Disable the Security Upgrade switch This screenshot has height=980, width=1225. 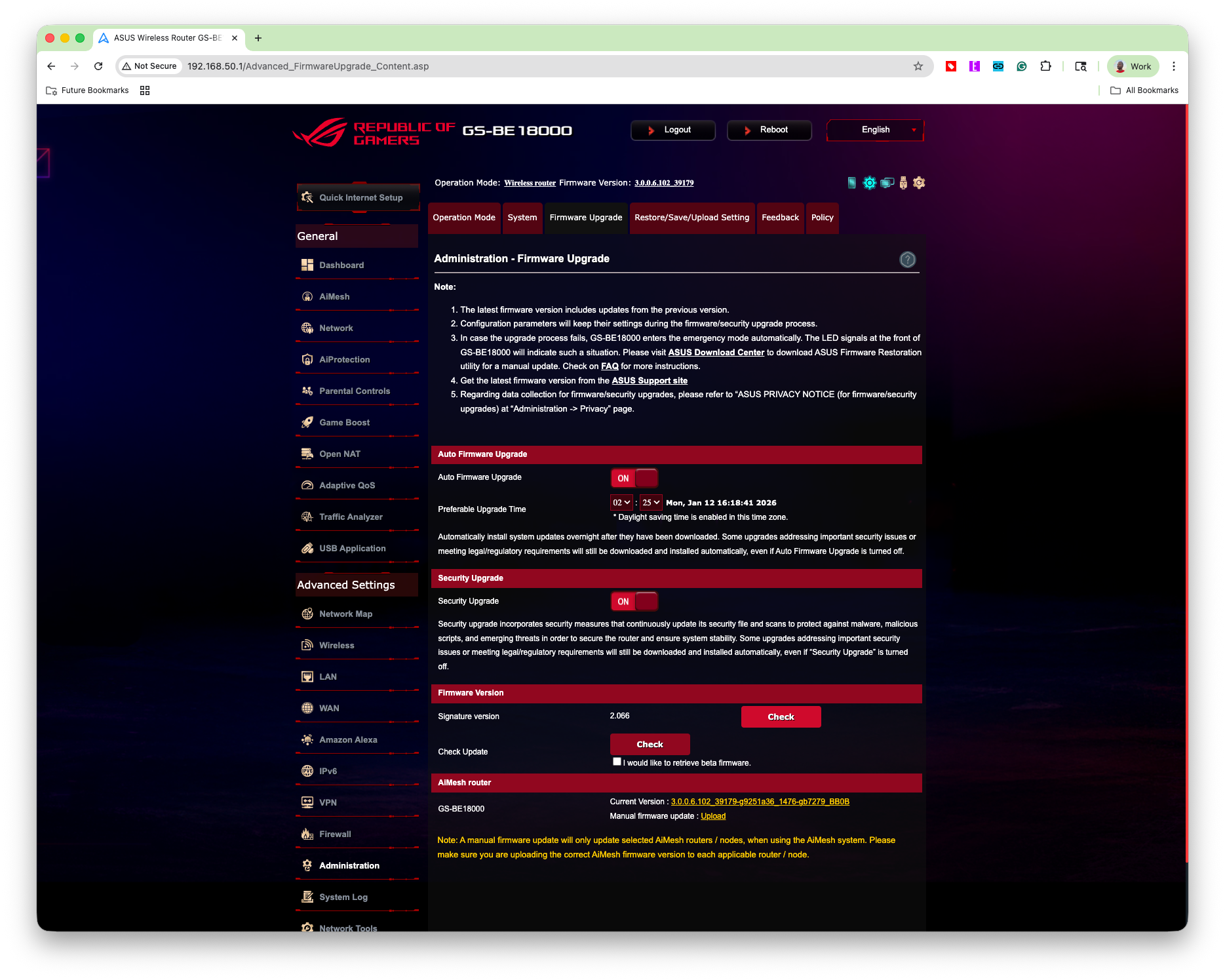click(x=633, y=600)
